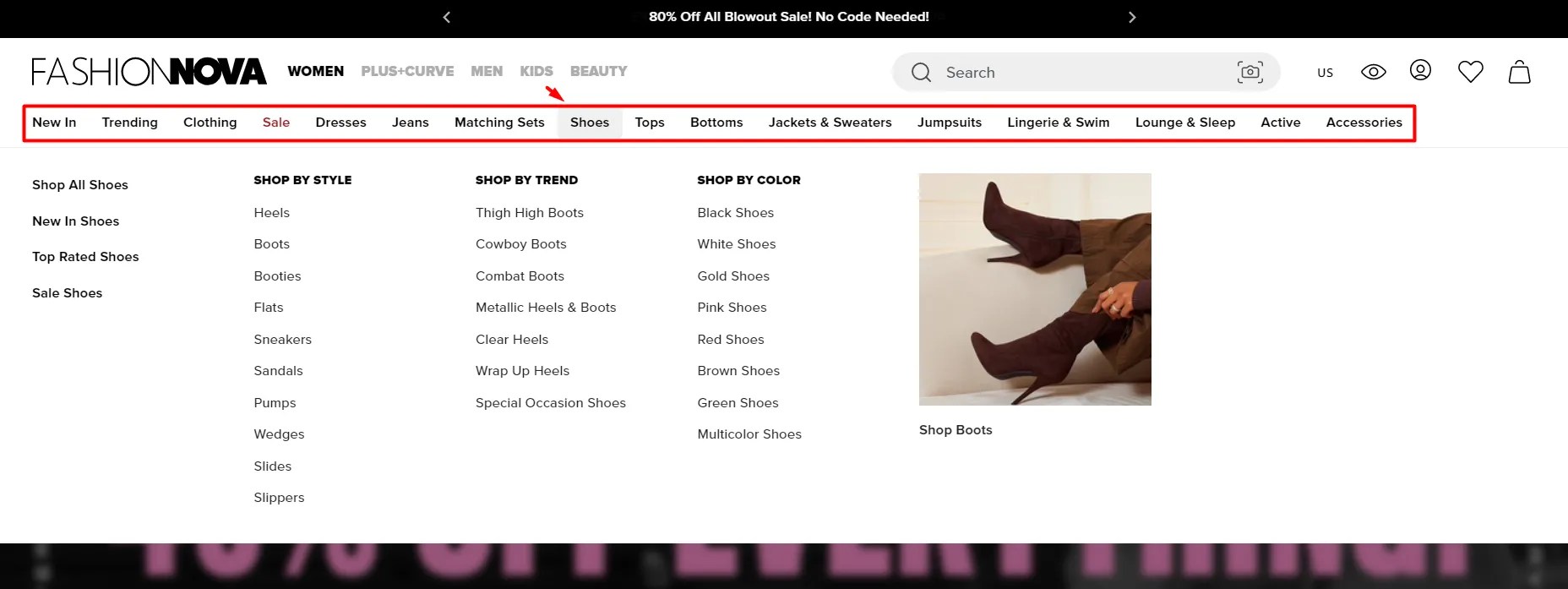Filter by Gold Shoes
The width and height of the screenshot is (1568, 589).
733,276
